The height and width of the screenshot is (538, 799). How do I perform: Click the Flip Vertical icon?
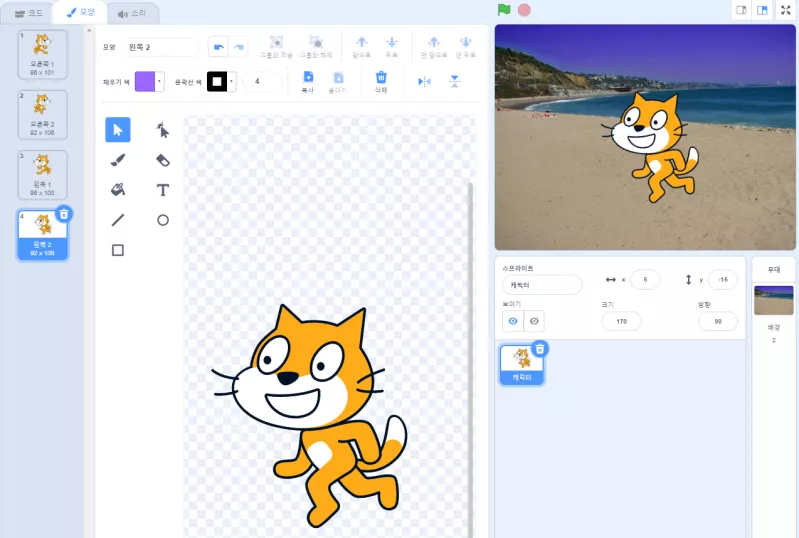click(x=455, y=82)
